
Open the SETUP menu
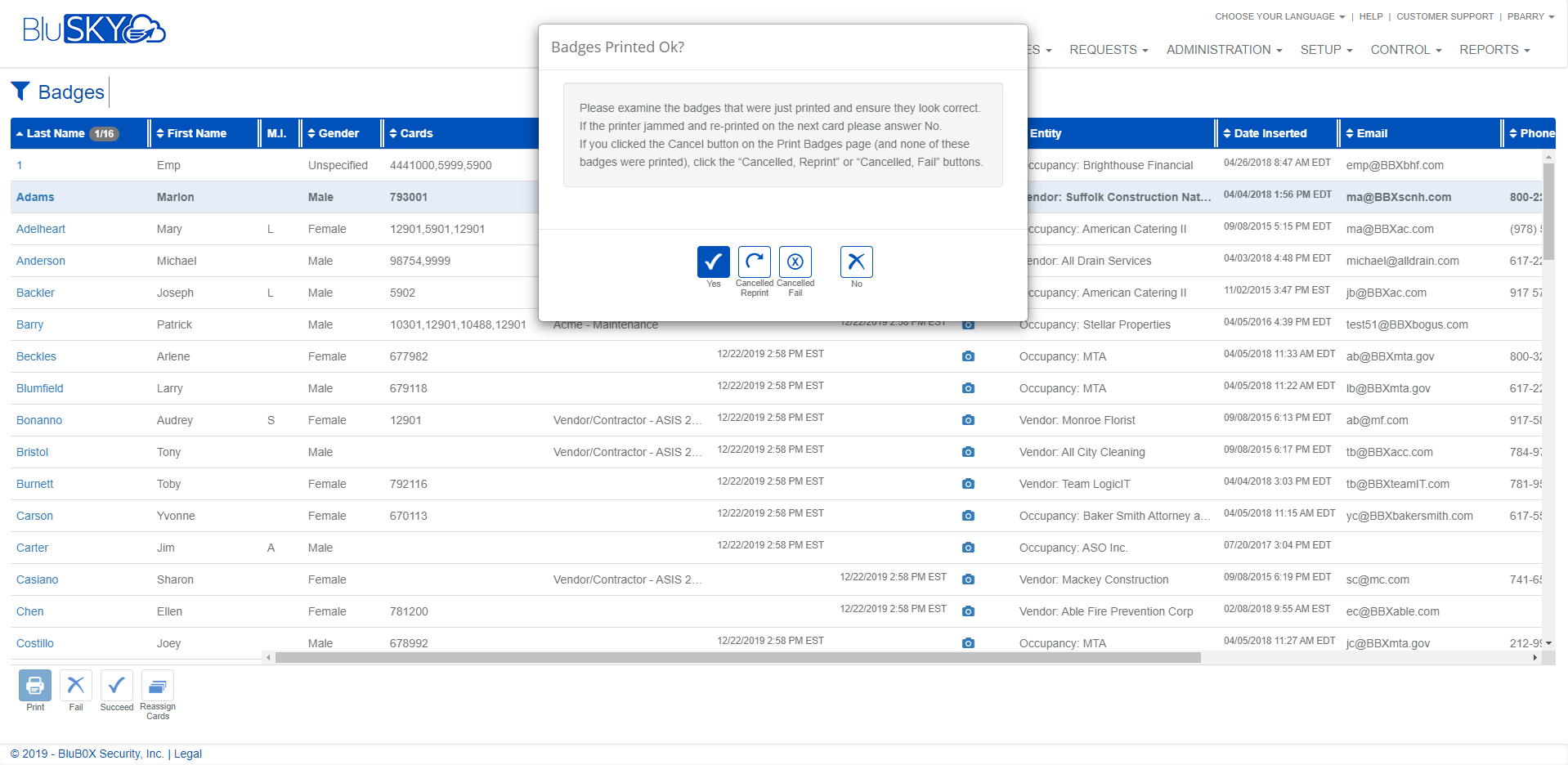(1325, 49)
